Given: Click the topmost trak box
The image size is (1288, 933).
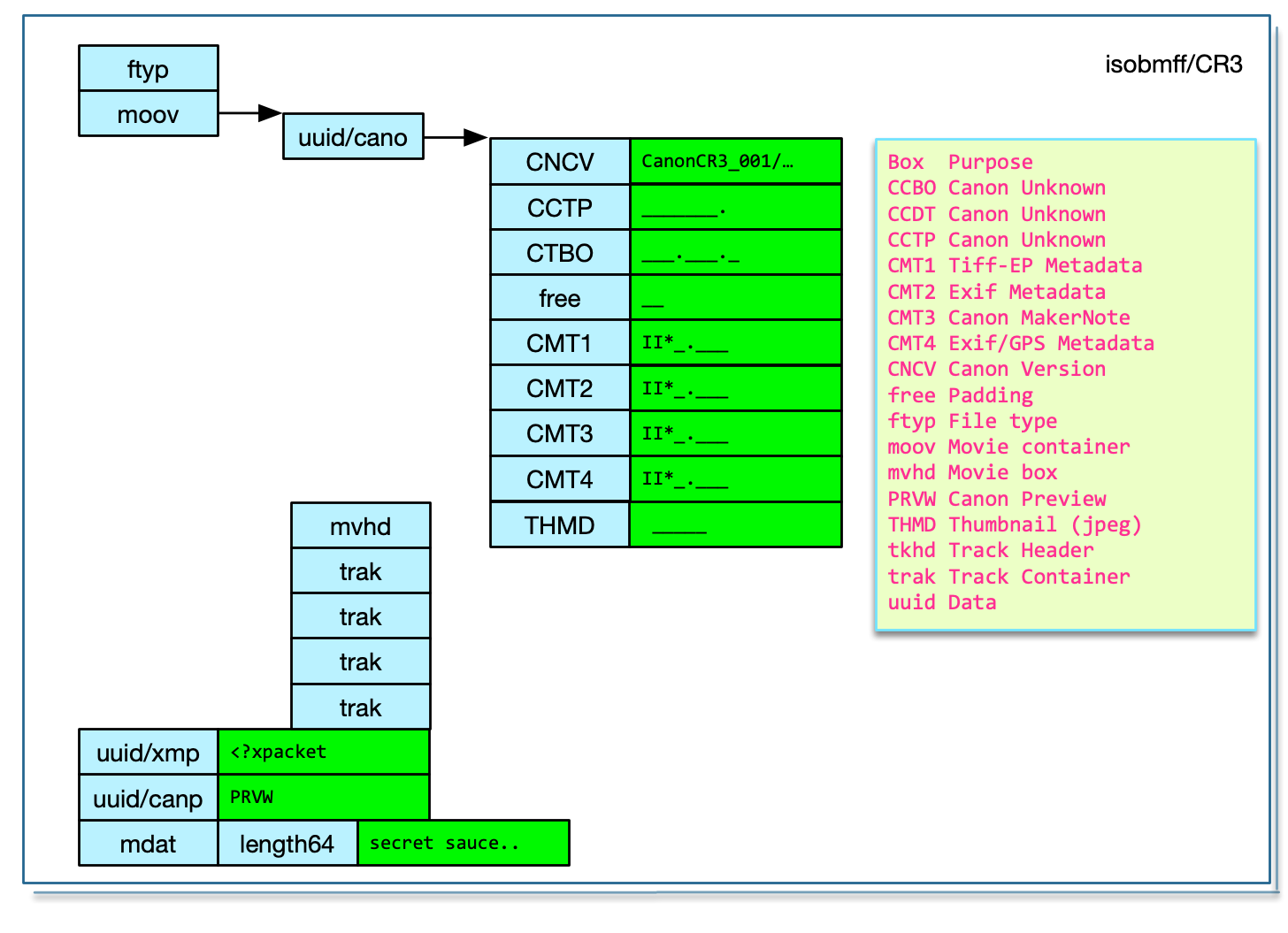Looking at the screenshot, I should point(360,571).
